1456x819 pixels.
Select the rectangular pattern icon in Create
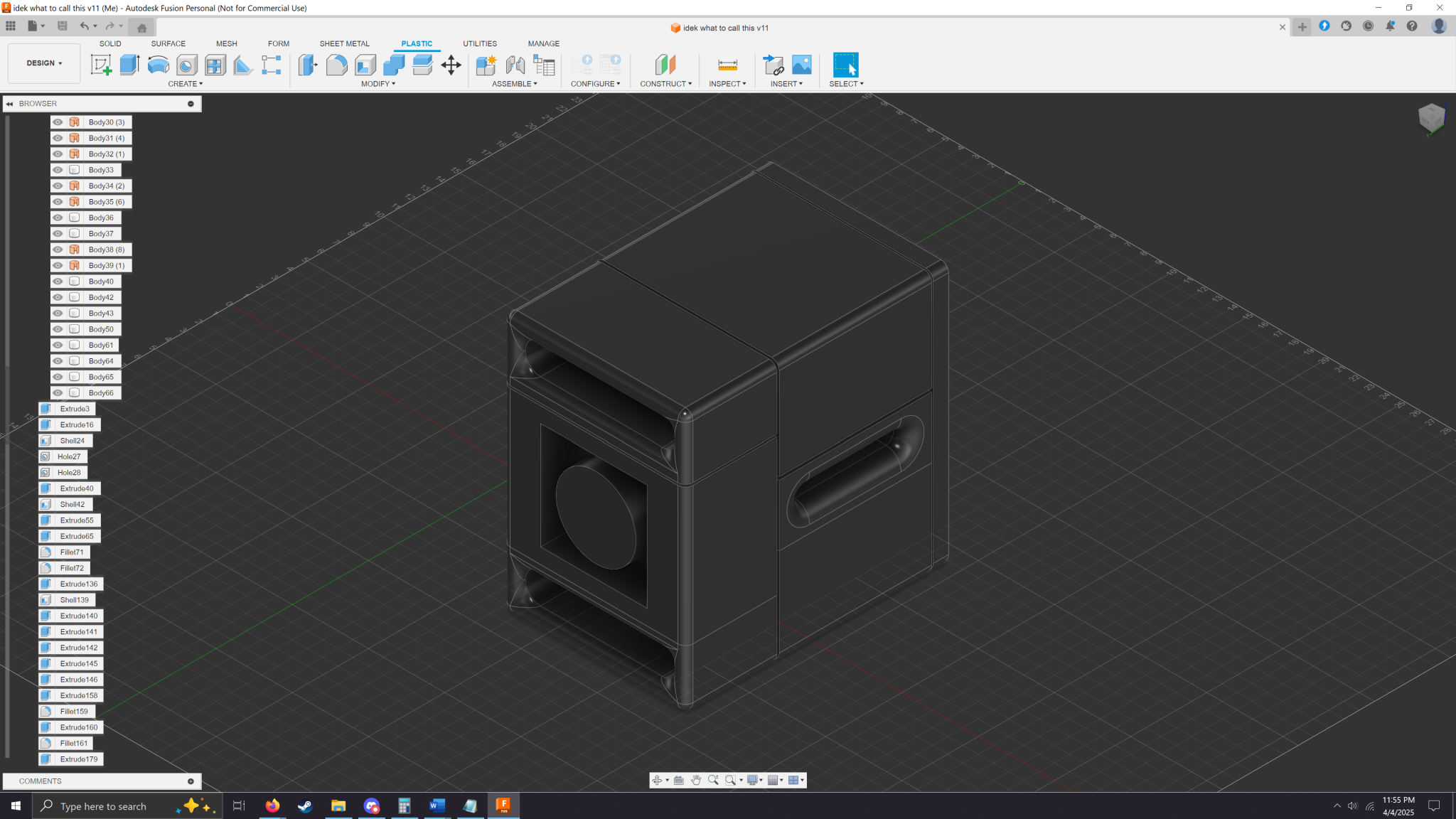coord(272,65)
